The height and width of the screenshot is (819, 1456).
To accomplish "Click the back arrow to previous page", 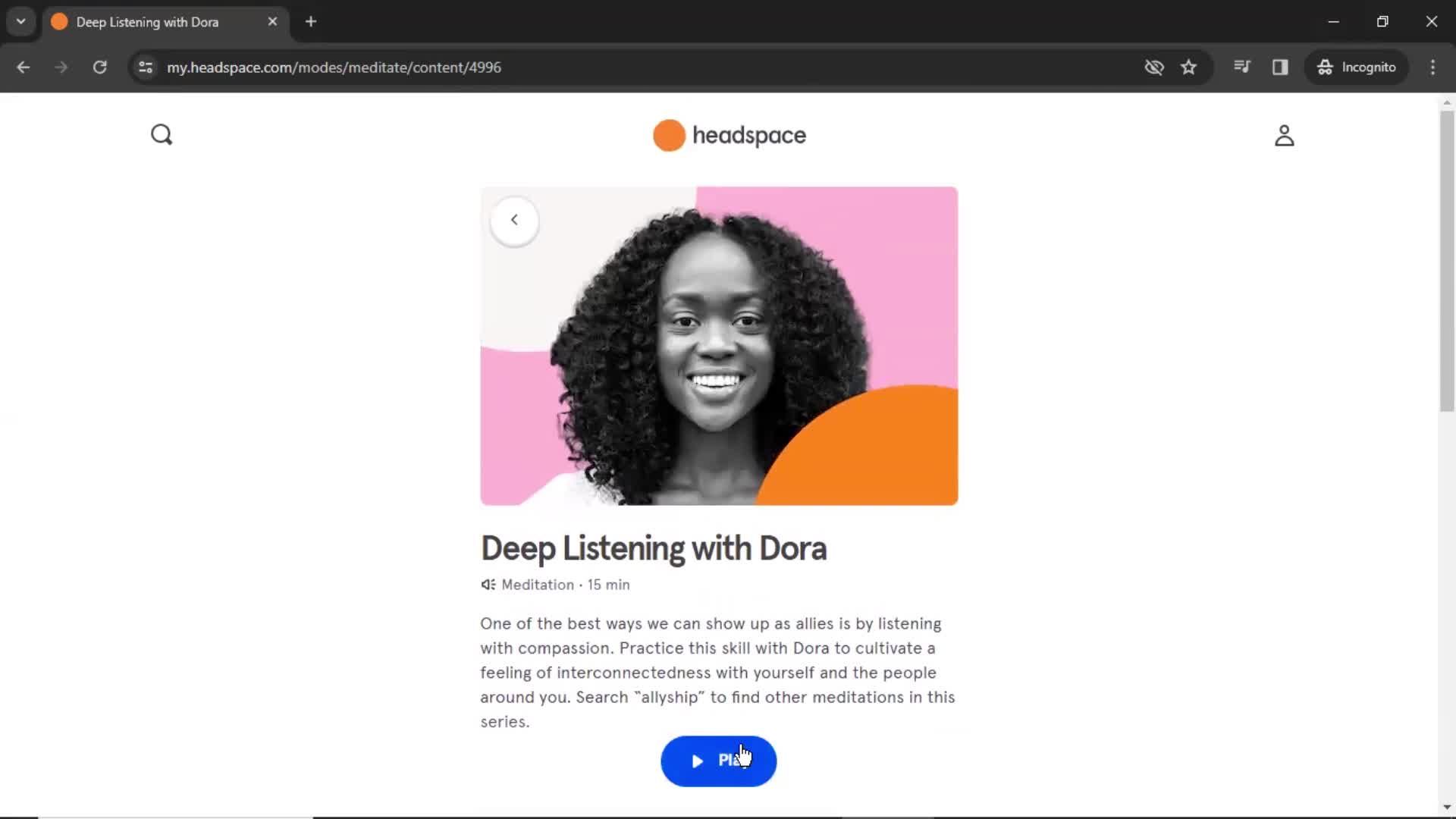I will point(513,220).
